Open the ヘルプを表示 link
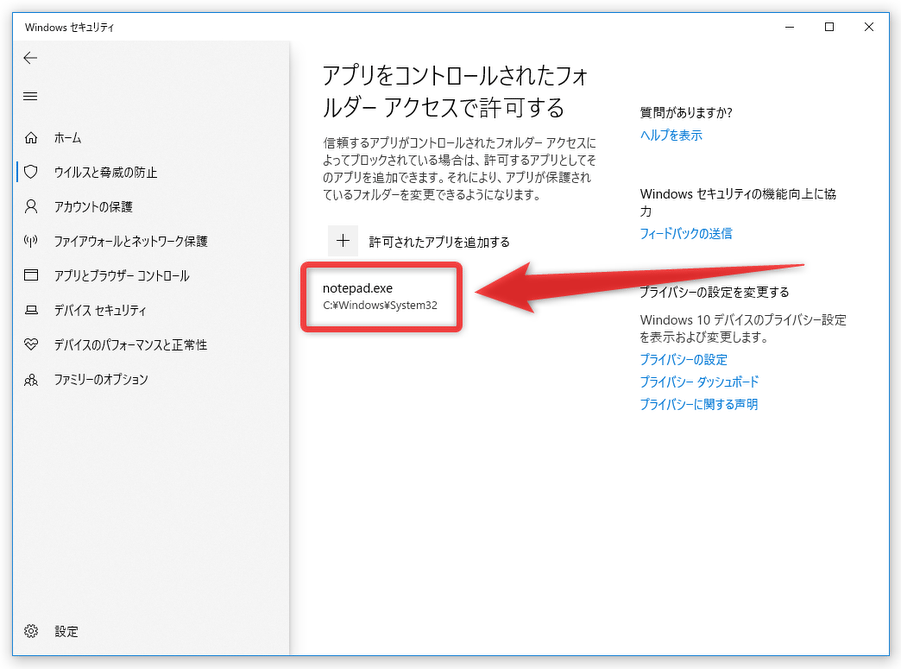 tap(671, 135)
